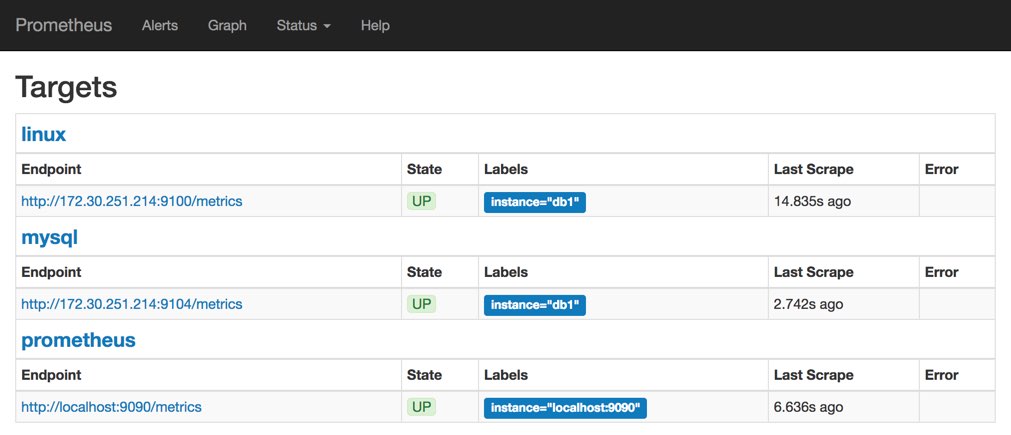Open the Alerts page
1011x435 pixels.
coord(160,25)
